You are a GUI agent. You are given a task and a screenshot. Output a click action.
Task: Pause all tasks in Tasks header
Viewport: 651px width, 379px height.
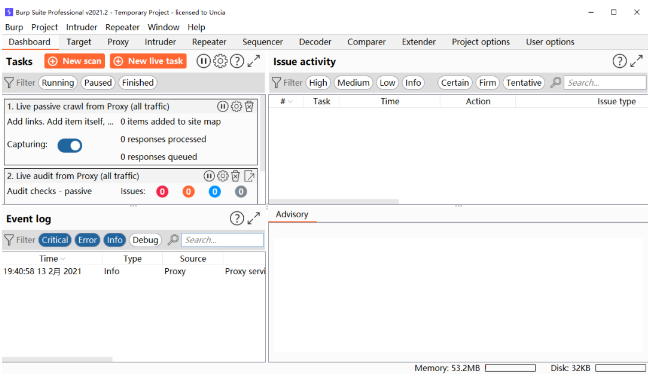click(x=203, y=61)
